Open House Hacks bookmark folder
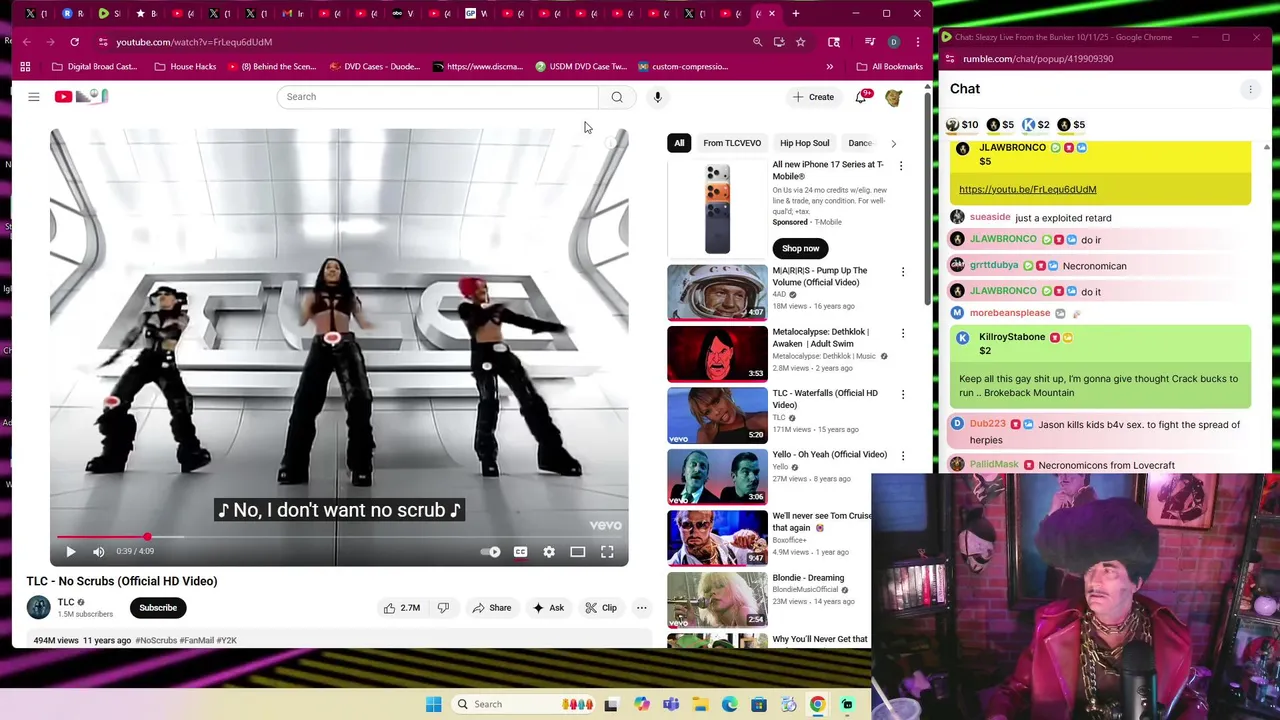The image size is (1280, 720). pyautogui.click(x=185, y=67)
